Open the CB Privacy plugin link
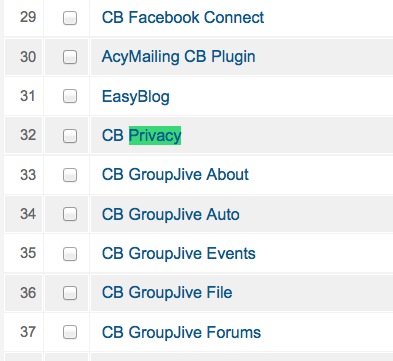Screen dimensions: 393x361 click(141, 136)
